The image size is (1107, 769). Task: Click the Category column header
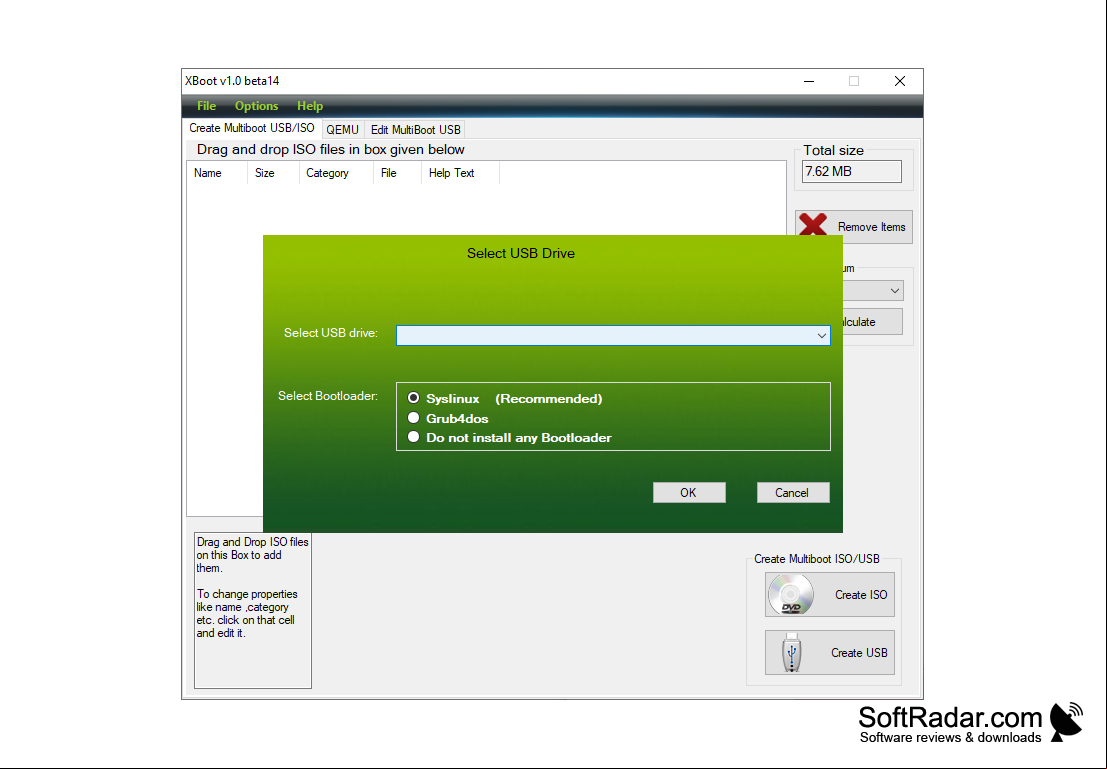[x=335, y=173]
